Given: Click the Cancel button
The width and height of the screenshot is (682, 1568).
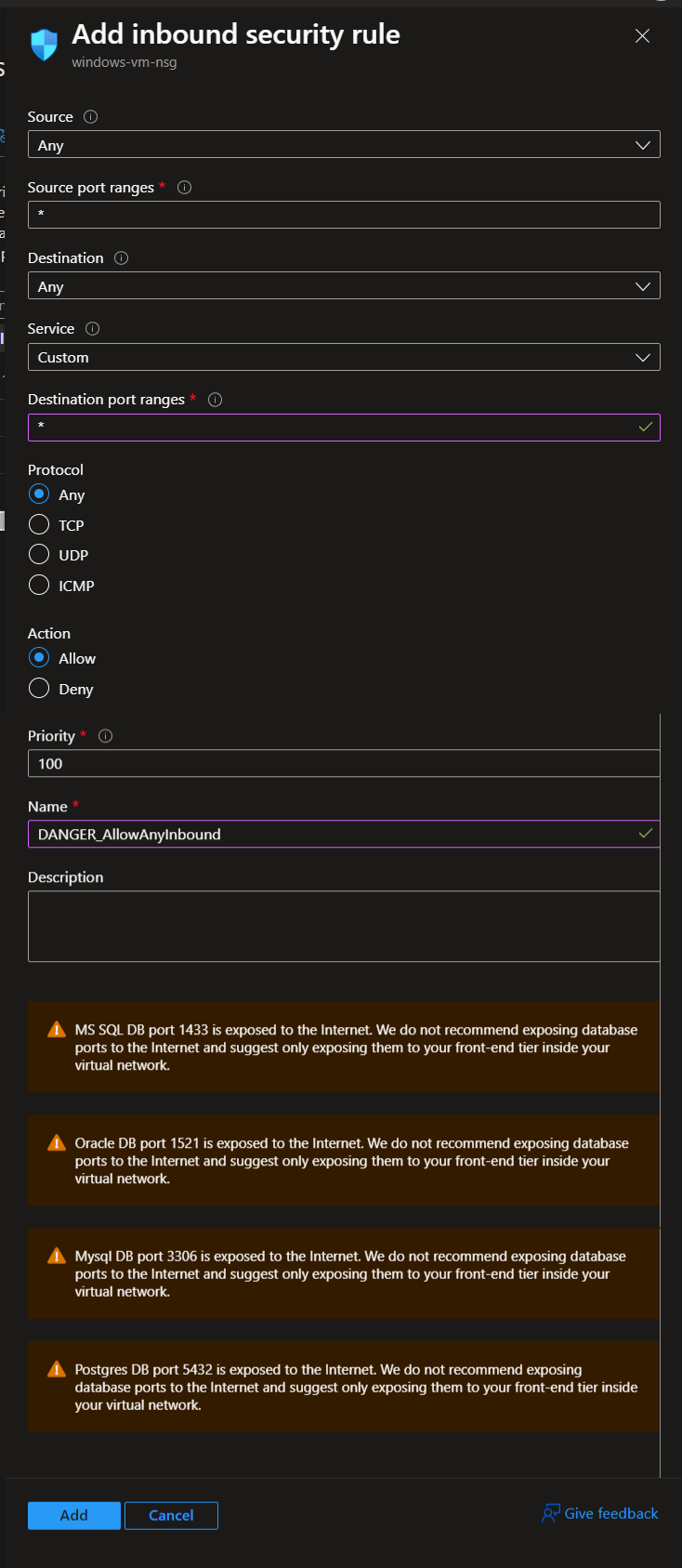Looking at the screenshot, I should click(x=171, y=1515).
